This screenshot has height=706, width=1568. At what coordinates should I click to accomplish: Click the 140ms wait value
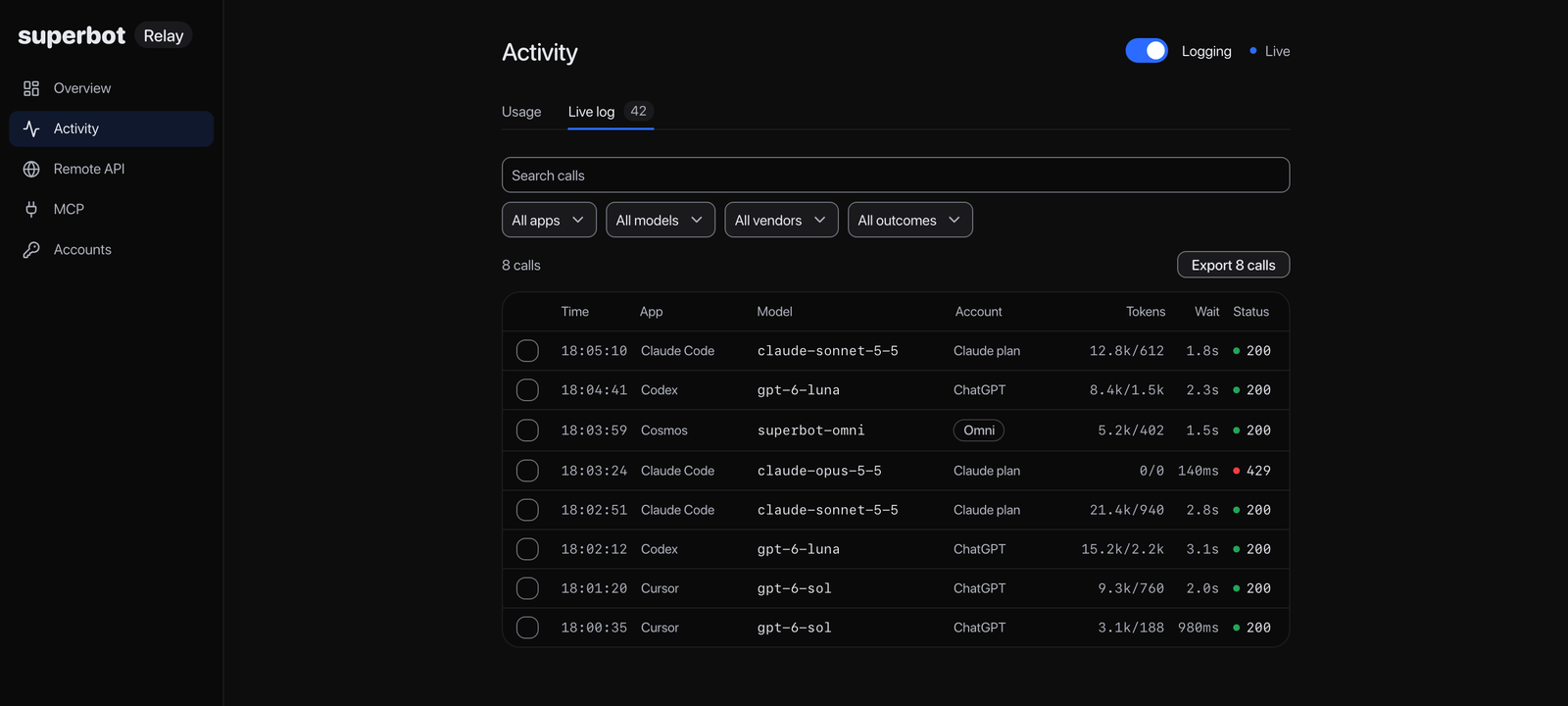(x=1199, y=471)
